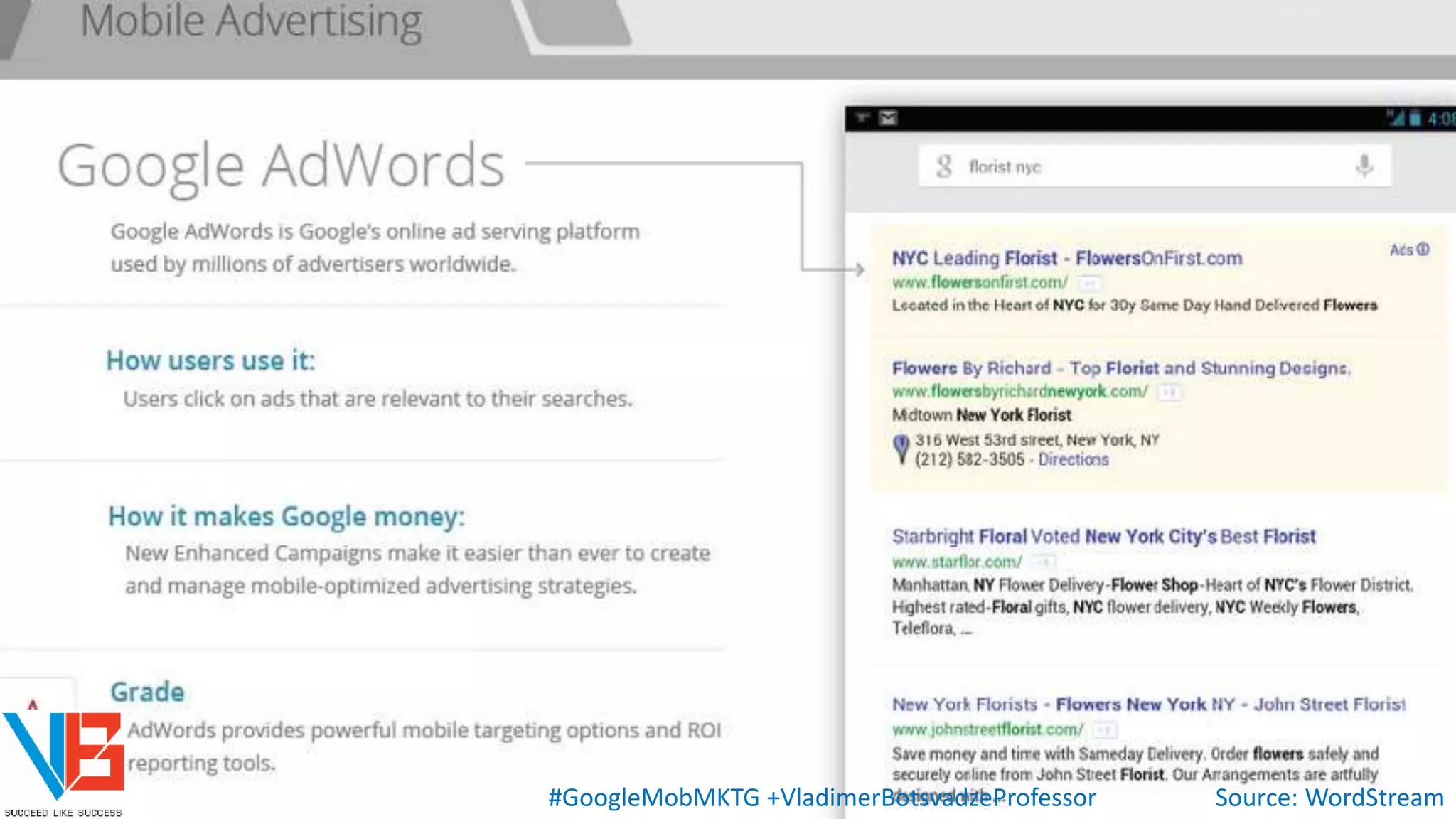This screenshot has width=1456, height=819.
Task: Click the +1 badge next to starflor.com
Action: tap(1044, 562)
